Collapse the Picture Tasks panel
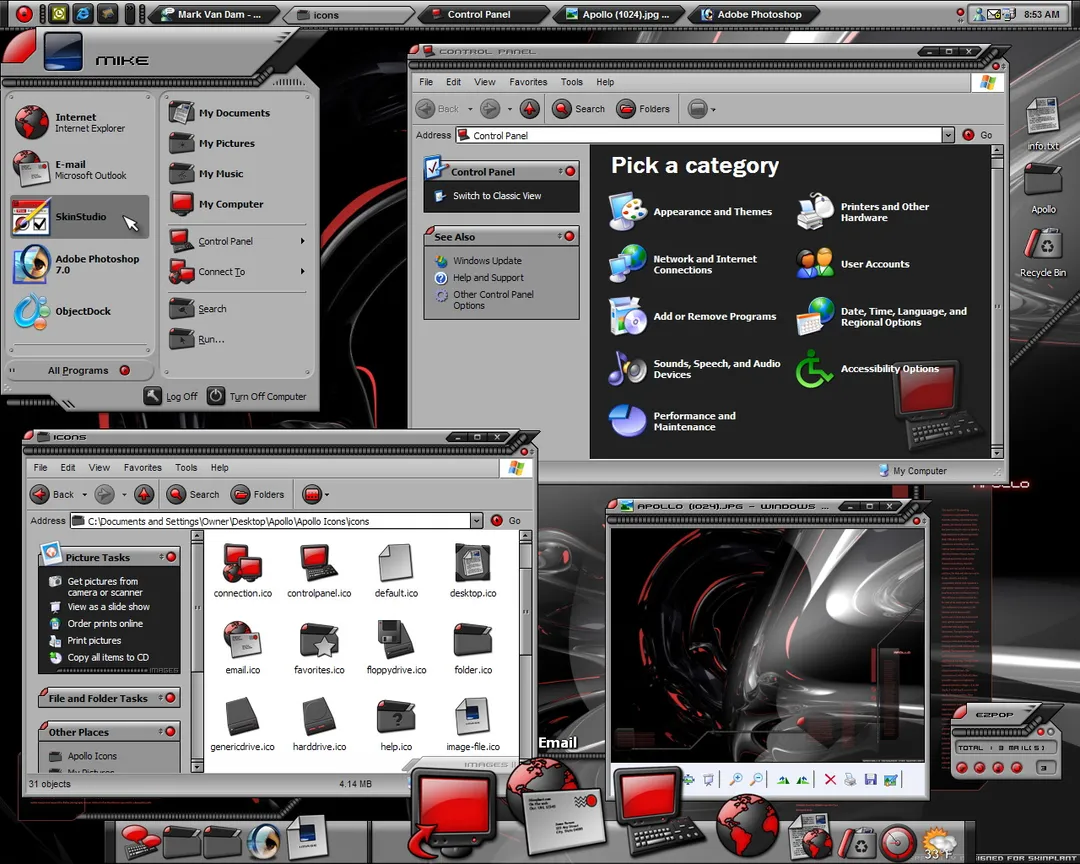Image resolution: width=1080 pixels, height=864 pixels. pos(172,557)
